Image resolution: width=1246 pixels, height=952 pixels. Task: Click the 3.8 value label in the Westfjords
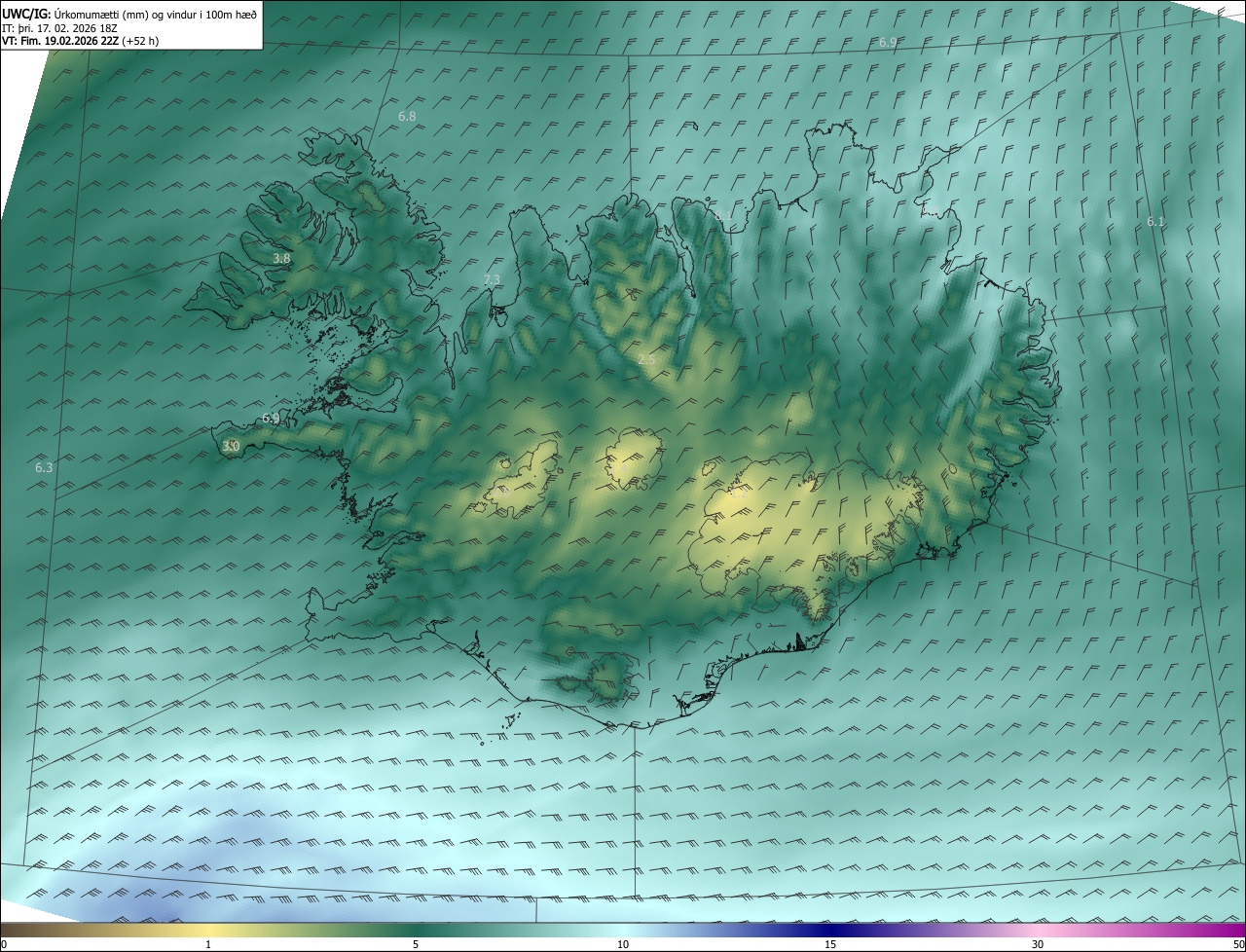[x=281, y=259]
